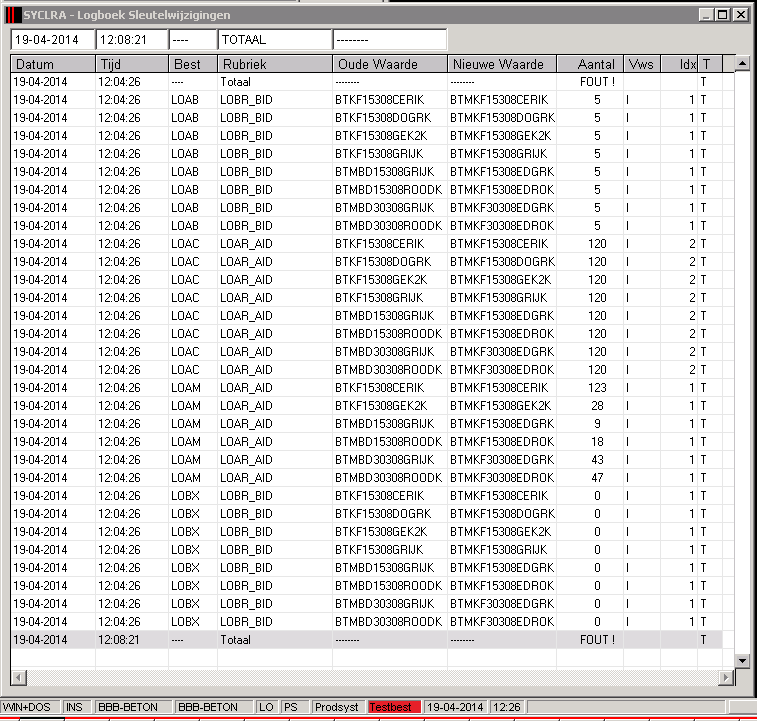Select LOBX row with old value BTMBD30308GRIJK
The image size is (757, 721).
point(366,604)
